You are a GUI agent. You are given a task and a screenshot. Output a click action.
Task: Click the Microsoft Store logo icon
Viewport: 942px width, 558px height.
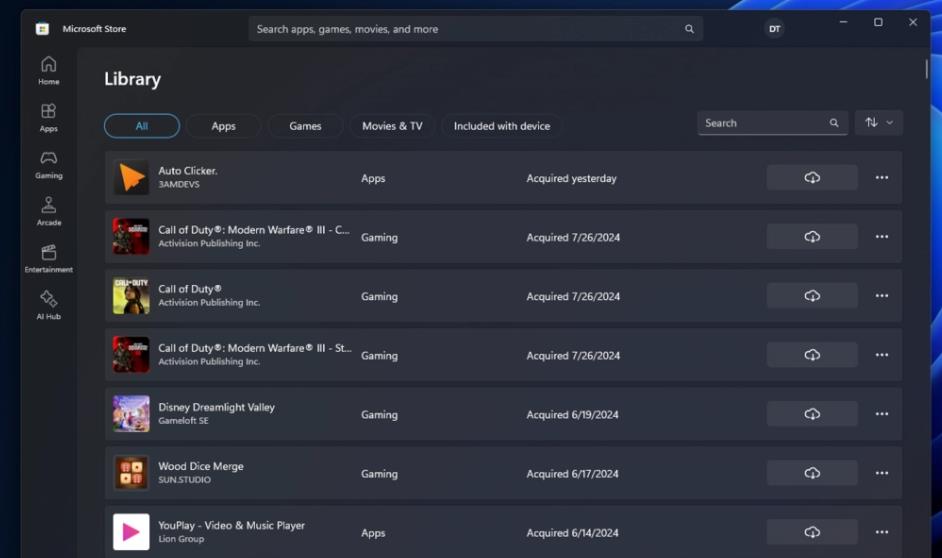pyautogui.click(x=42, y=29)
